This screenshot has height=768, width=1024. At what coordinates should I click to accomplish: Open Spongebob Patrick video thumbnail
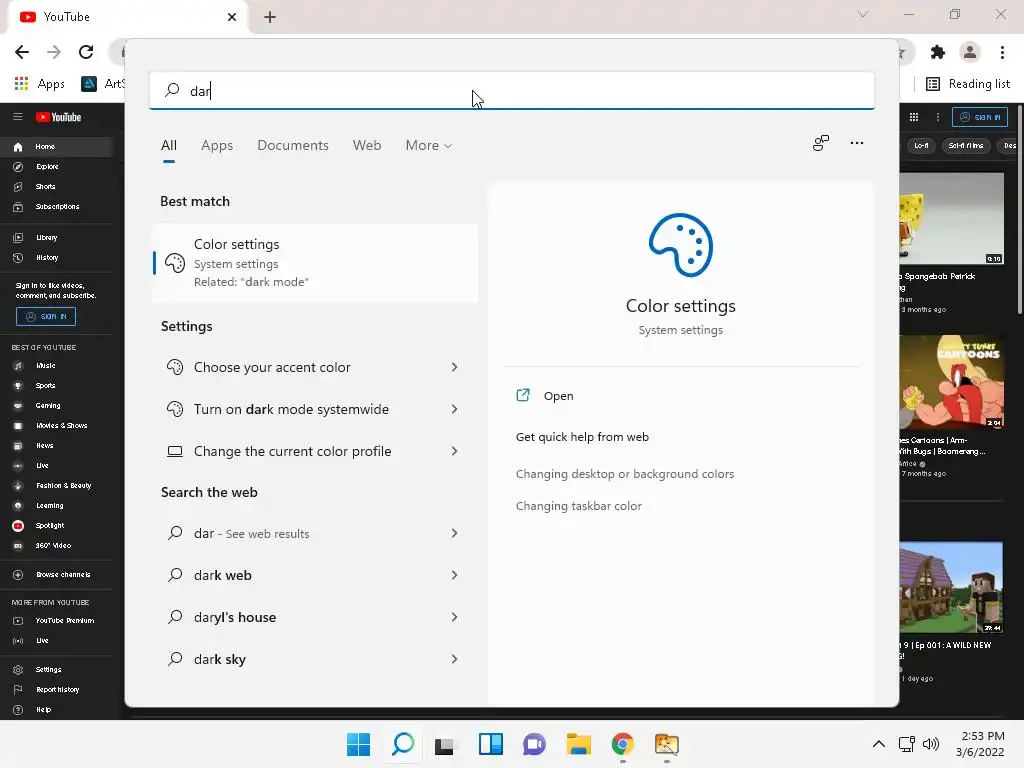(952, 219)
